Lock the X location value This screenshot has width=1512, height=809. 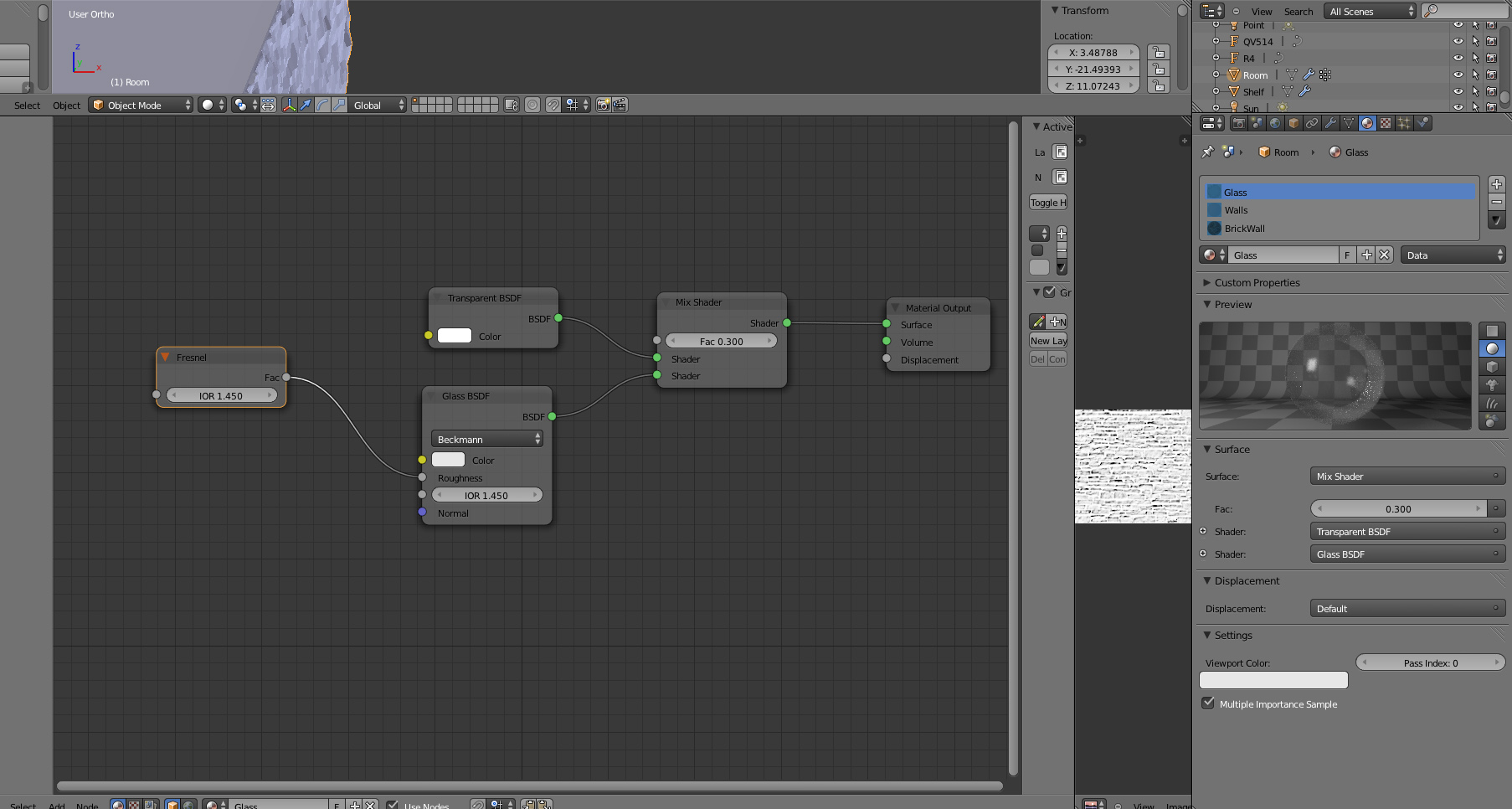click(x=1159, y=52)
